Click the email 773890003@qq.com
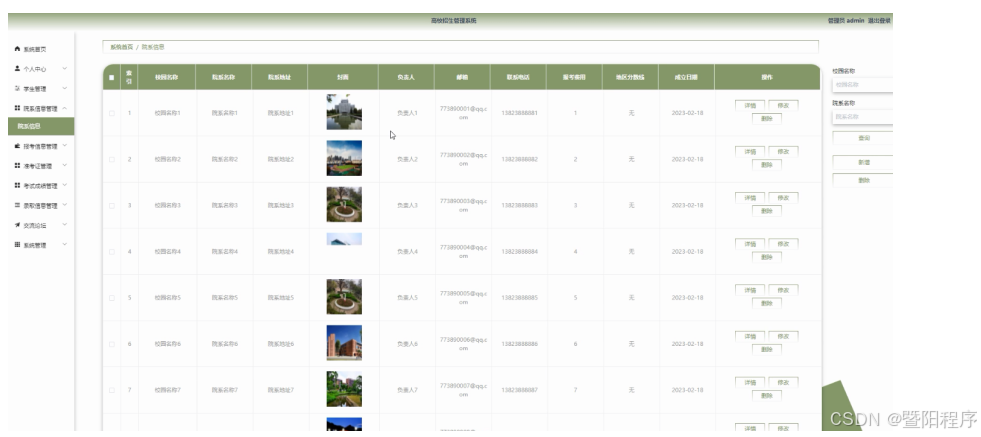Screen dimensions: 981x437 click(x=463, y=205)
